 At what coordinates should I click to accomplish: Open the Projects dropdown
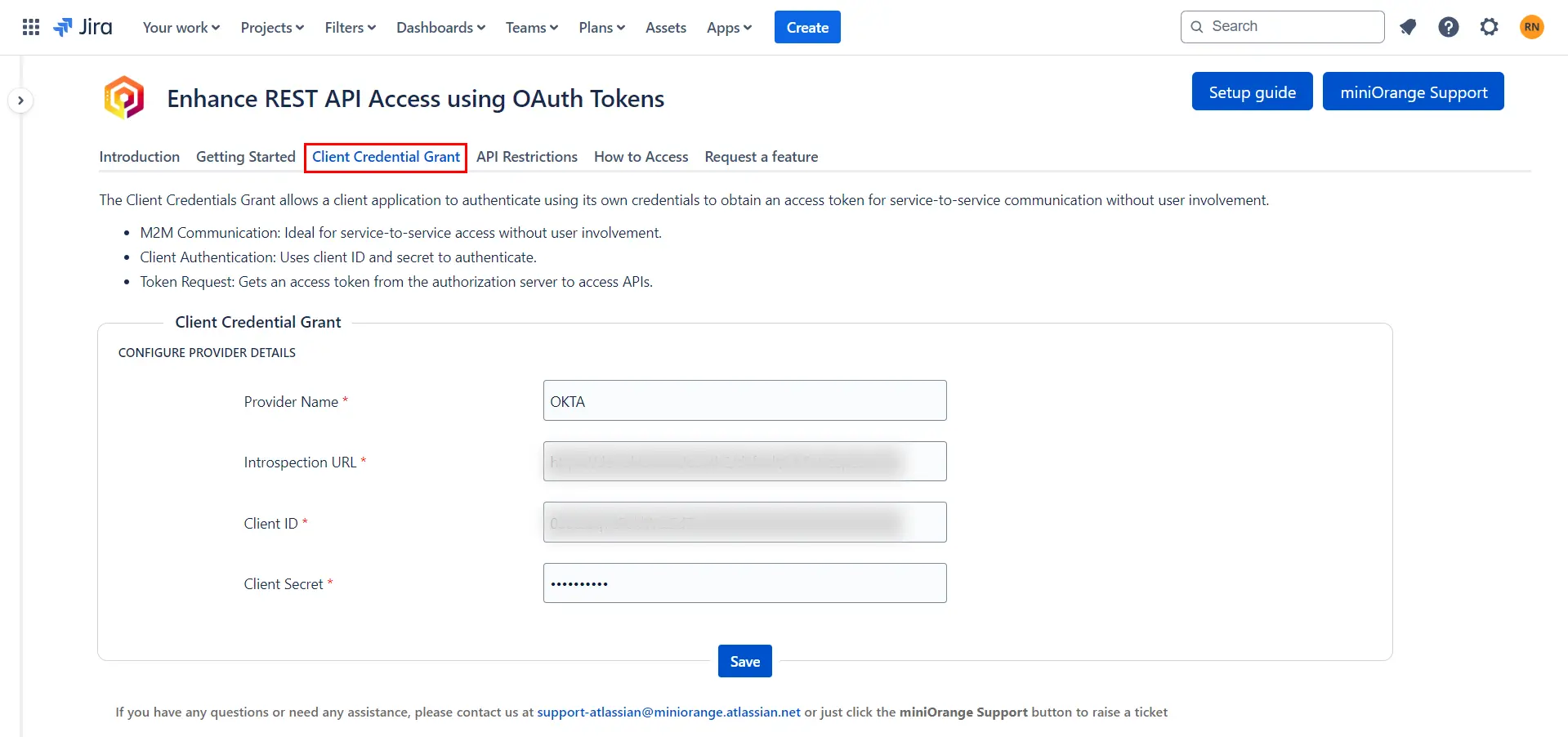(x=272, y=27)
